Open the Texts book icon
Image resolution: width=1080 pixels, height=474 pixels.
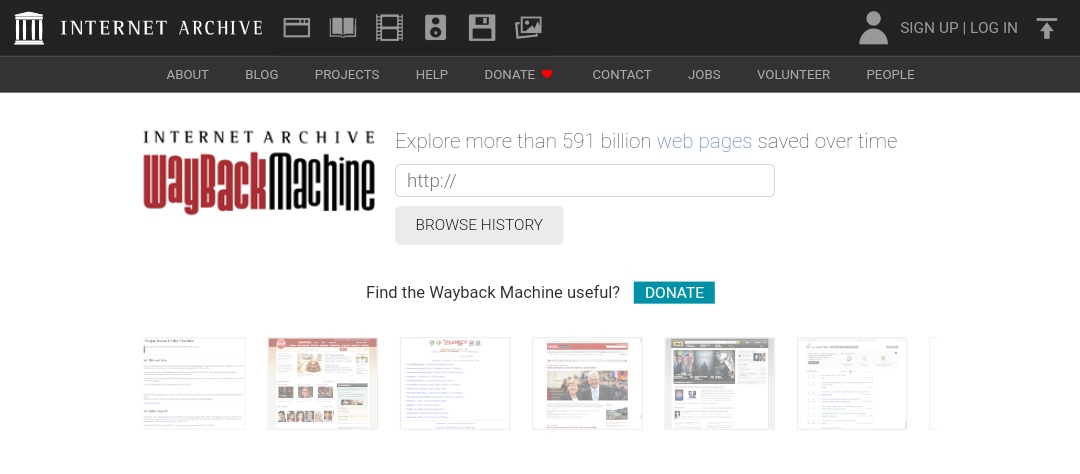[342, 28]
